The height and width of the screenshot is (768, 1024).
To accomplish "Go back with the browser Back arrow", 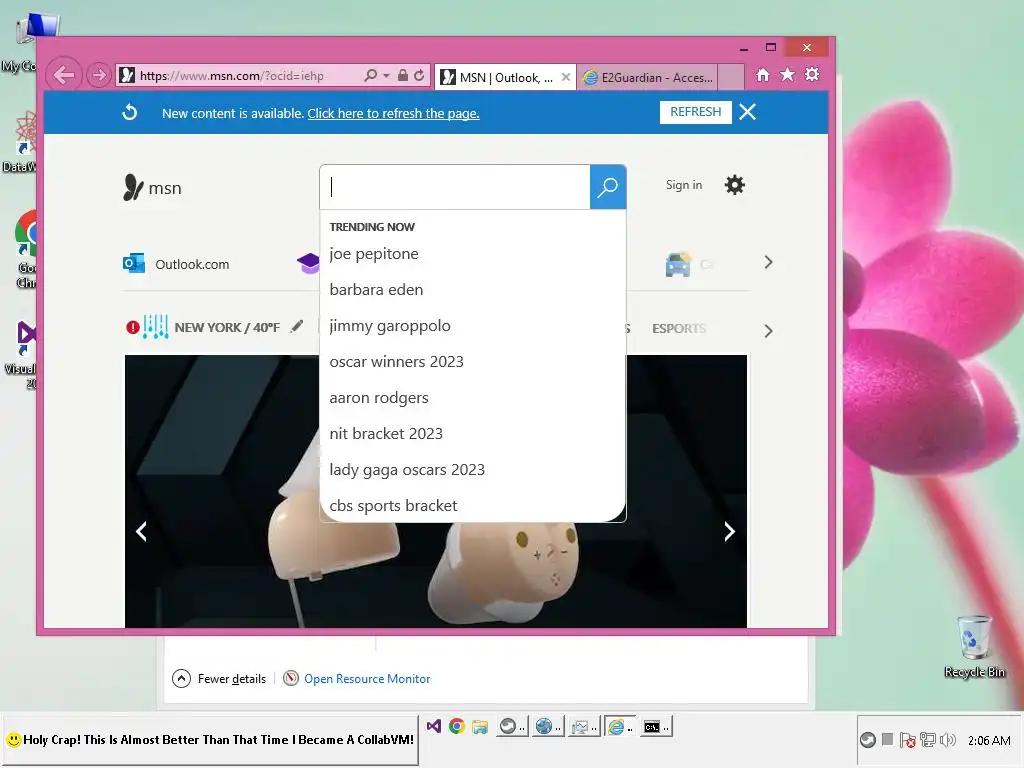I will [64, 76].
